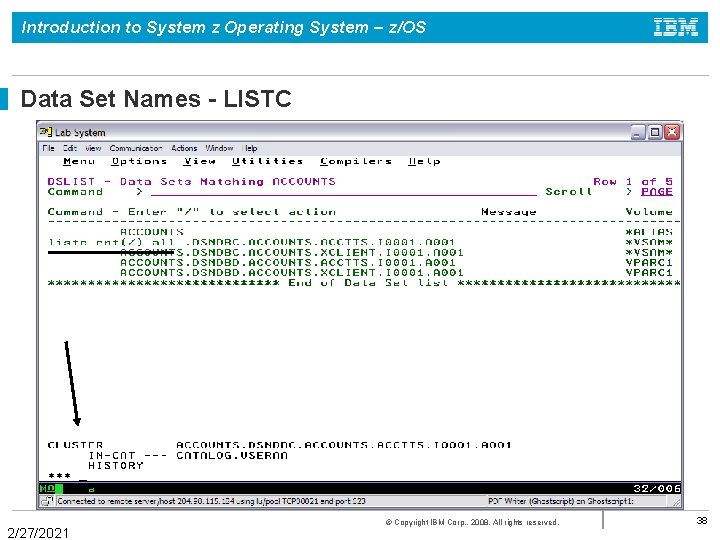Click the IBM logo in slide header
Screen dimensions: 720x540
(676, 27)
